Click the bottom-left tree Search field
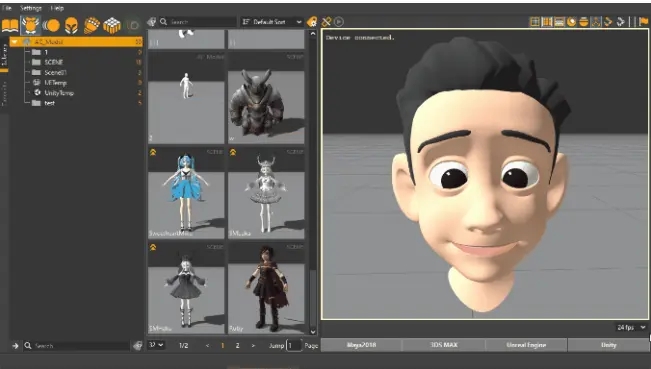 click(77, 345)
